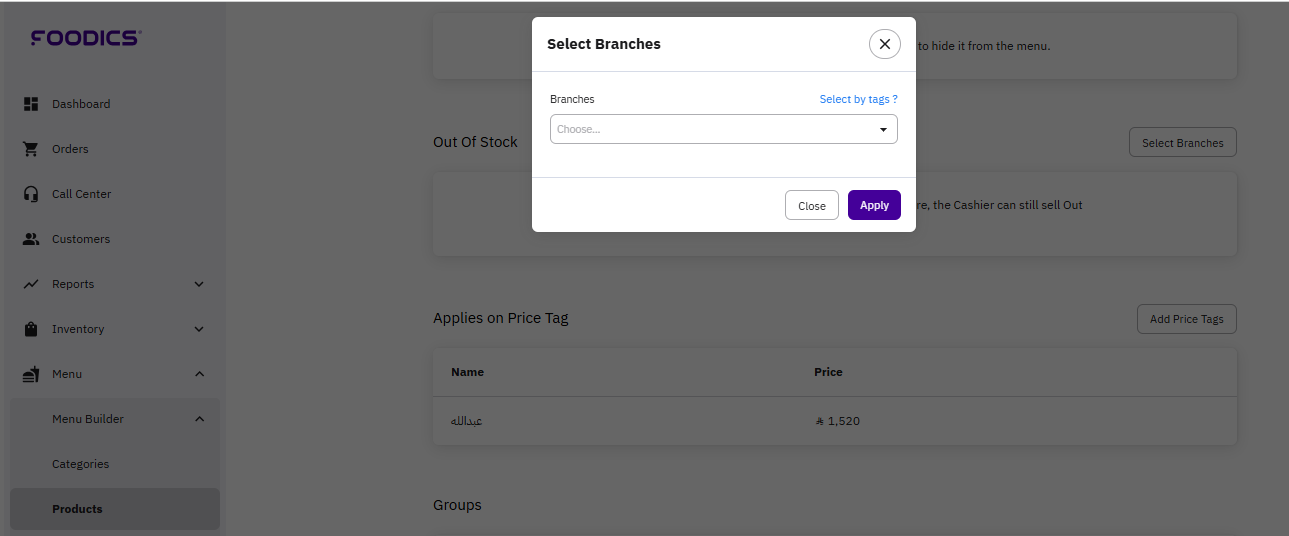Click the Customers people icon
Image resolution: width=1289 pixels, height=536 pixels.
[x=31, y=239]
